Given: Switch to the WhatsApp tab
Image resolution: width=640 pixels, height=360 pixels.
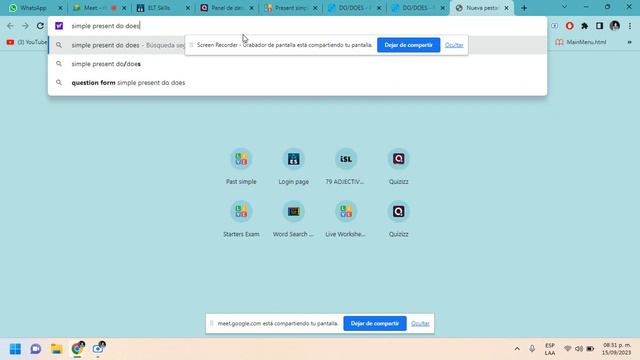Looking at the screenshot, I should pos(33,8).
